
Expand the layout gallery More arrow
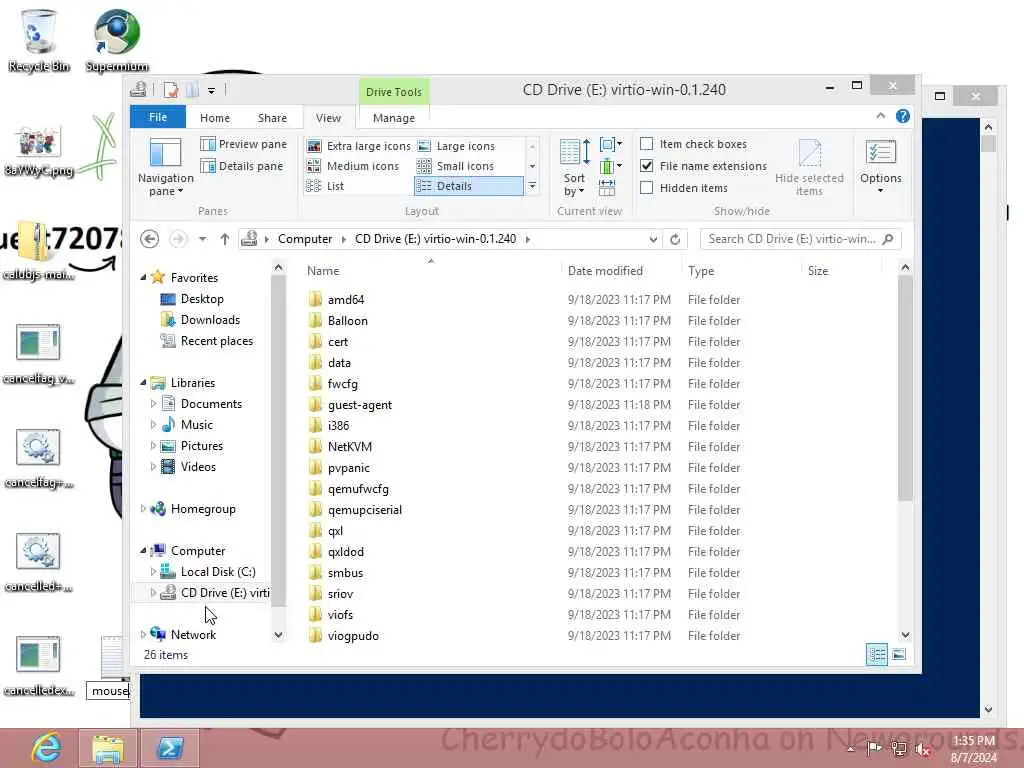[x=532, y=186]
